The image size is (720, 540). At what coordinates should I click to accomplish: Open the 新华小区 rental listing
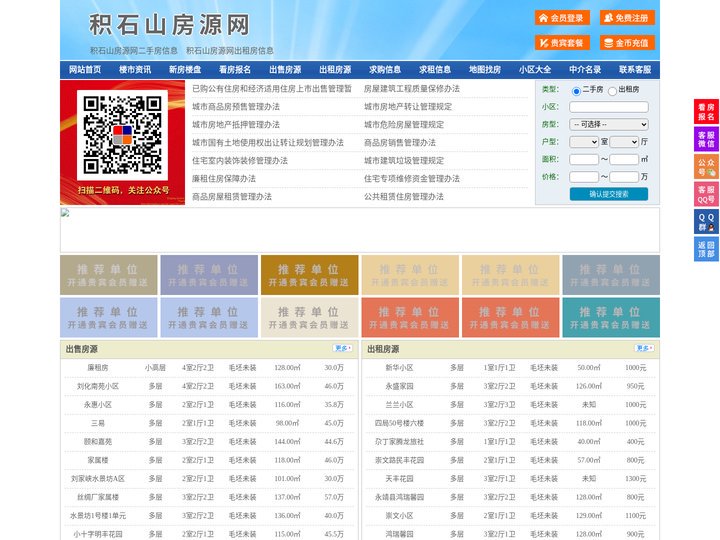point(399,368)
